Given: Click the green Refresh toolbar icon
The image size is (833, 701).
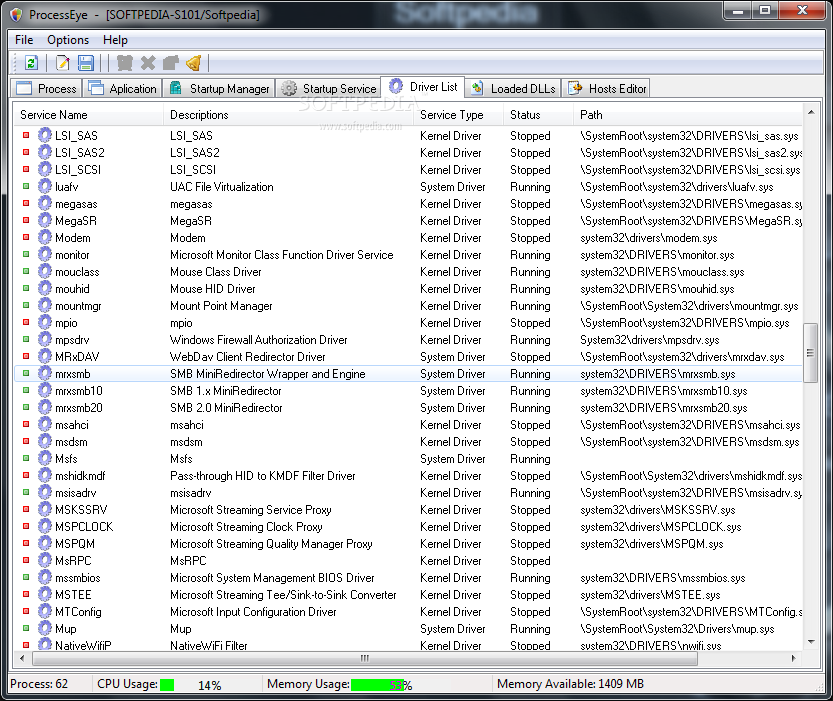Looking at the screenshot, I should pyautogui.click(x=31, y=63).
